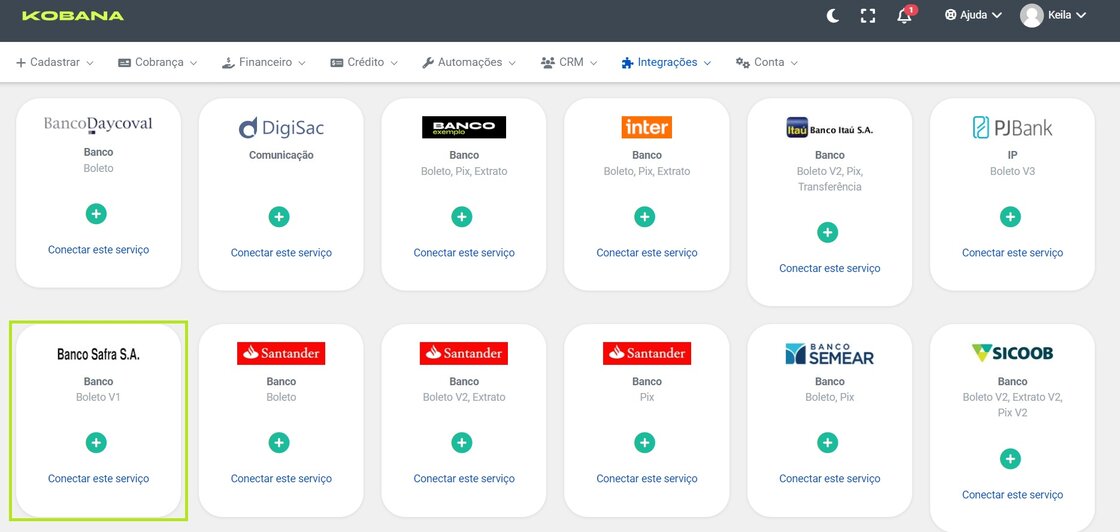This screenshot has width=1120, height=532.
Task: Click the black Banco exemplo logo
Action: 464,127
